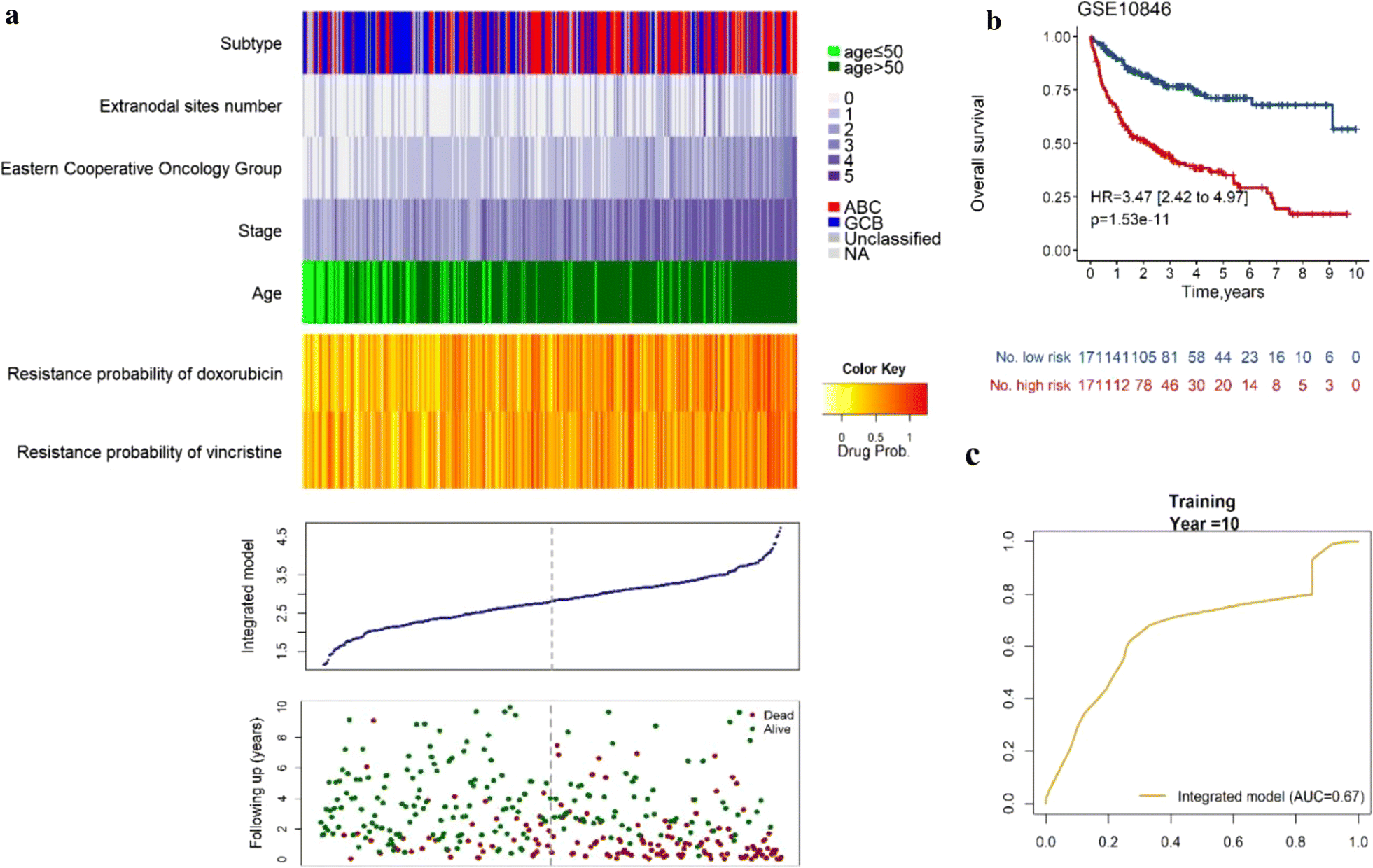Image resolution: width=1373 pixels, height=868 pixels.
Task: Select Resistance probability of doxorubicin label
Action: click(145, 374)
